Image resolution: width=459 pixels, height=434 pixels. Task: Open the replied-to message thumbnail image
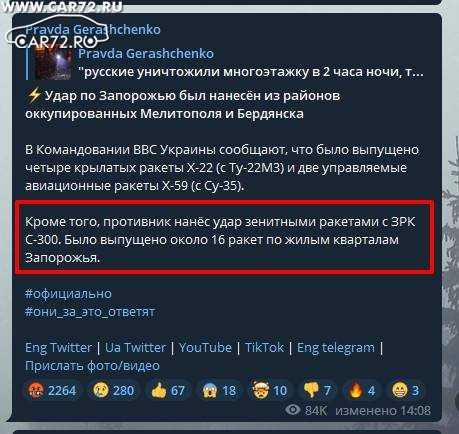point(54,63)
